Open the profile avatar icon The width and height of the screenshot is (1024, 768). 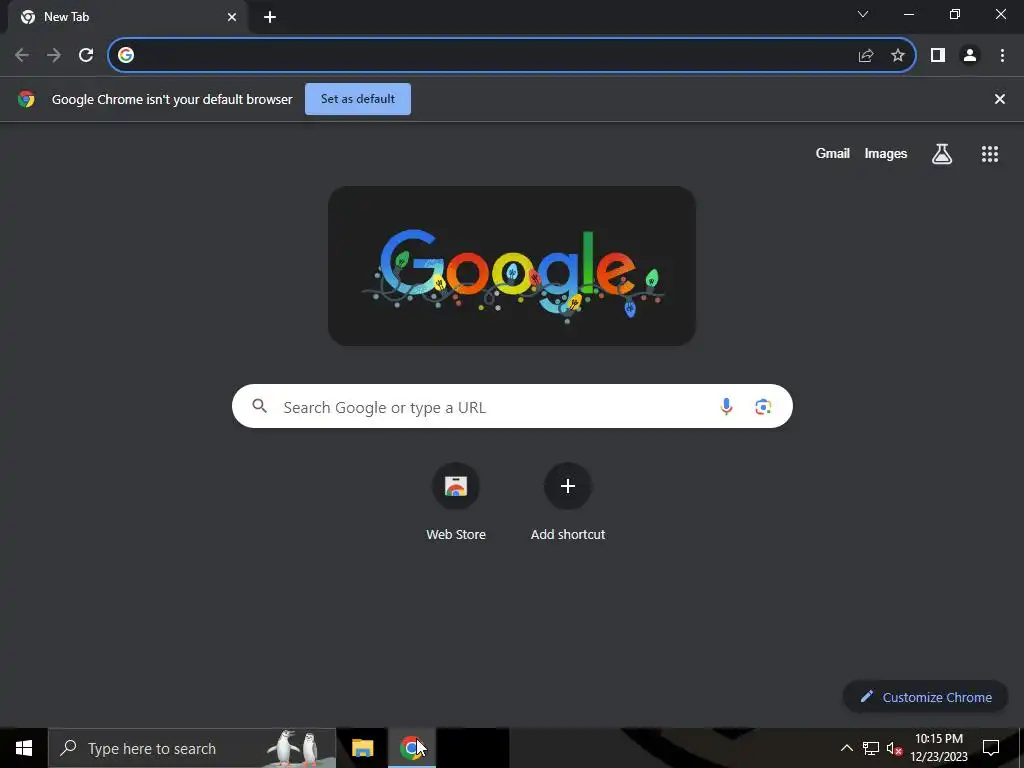click(x=970, y=55)
